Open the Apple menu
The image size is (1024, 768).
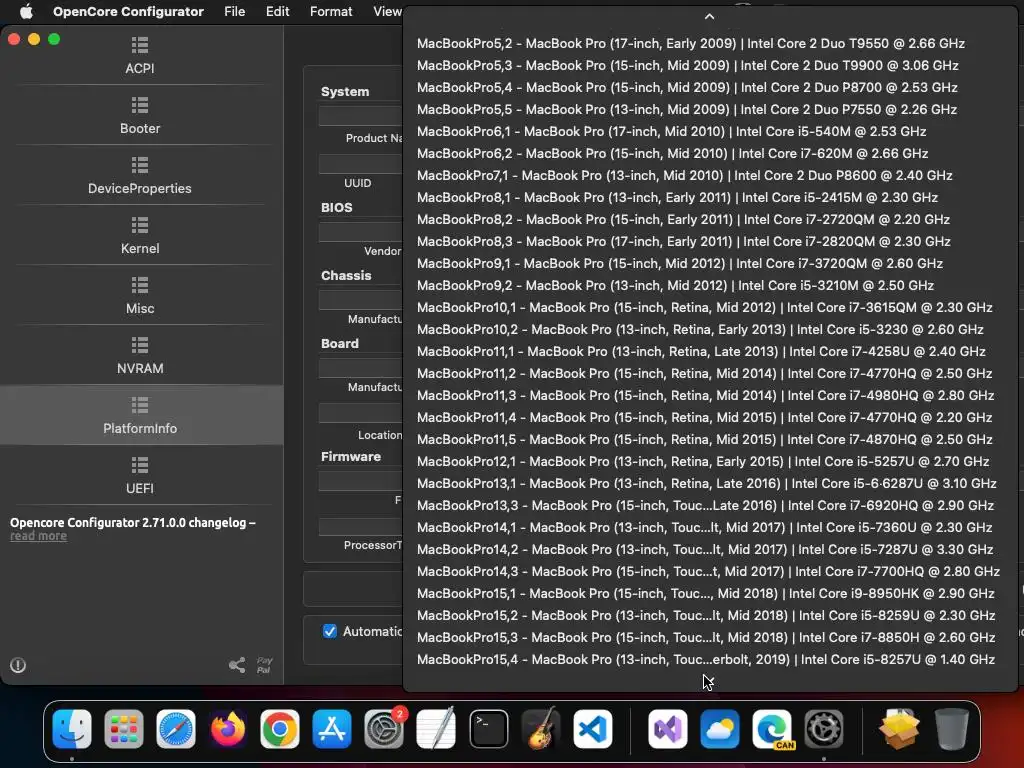tap(26, 11)
